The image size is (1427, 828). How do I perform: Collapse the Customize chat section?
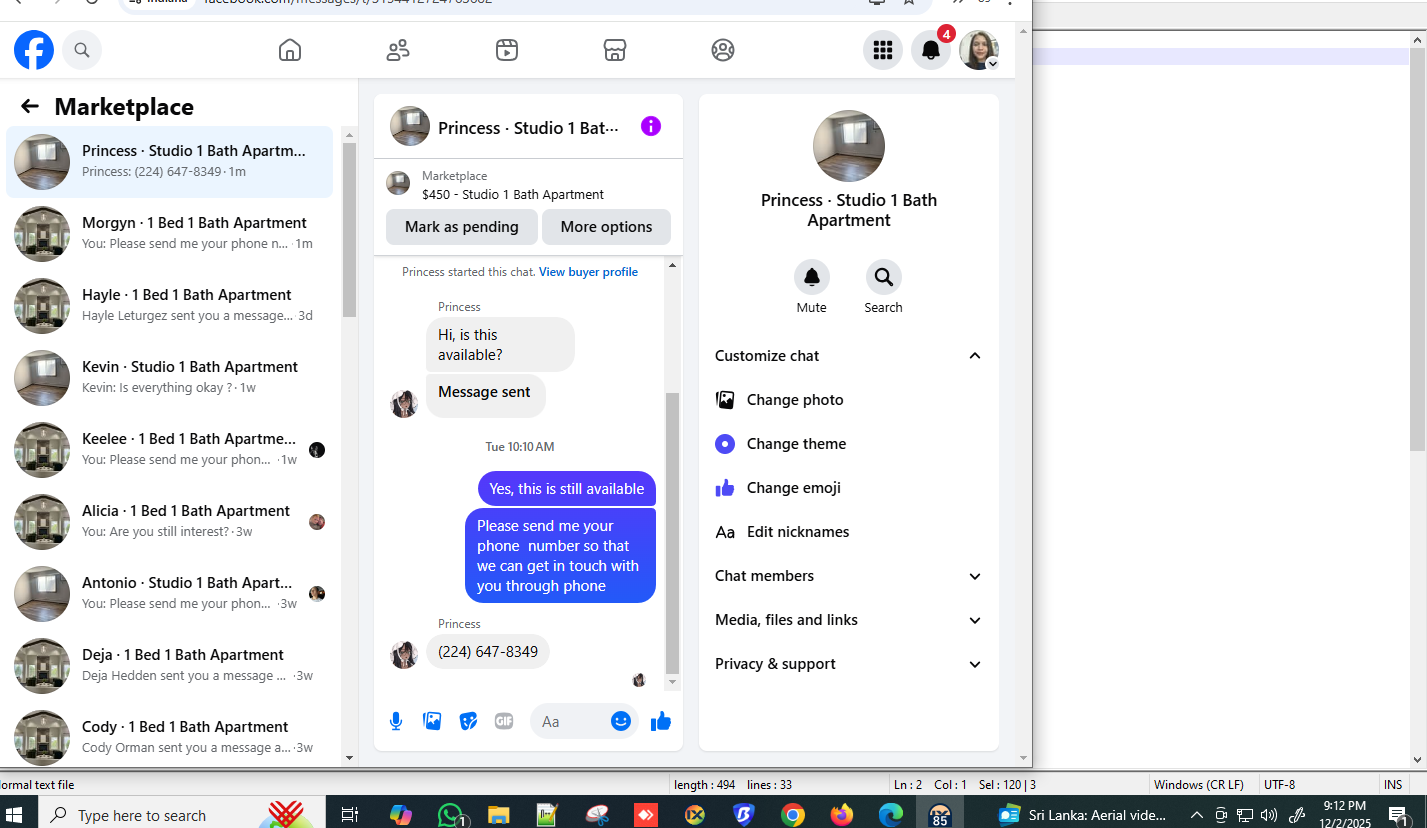tap(849, 356)
